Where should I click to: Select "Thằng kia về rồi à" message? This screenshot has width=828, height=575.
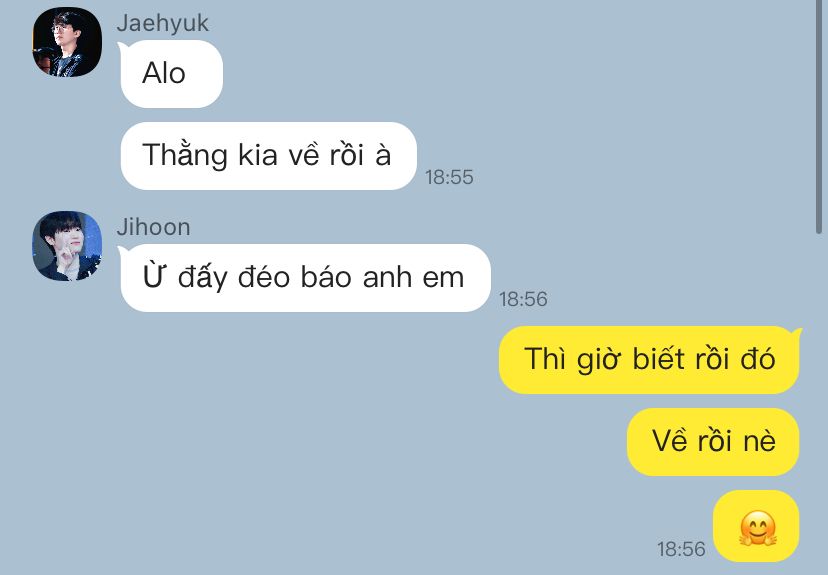tap(268, 156)
